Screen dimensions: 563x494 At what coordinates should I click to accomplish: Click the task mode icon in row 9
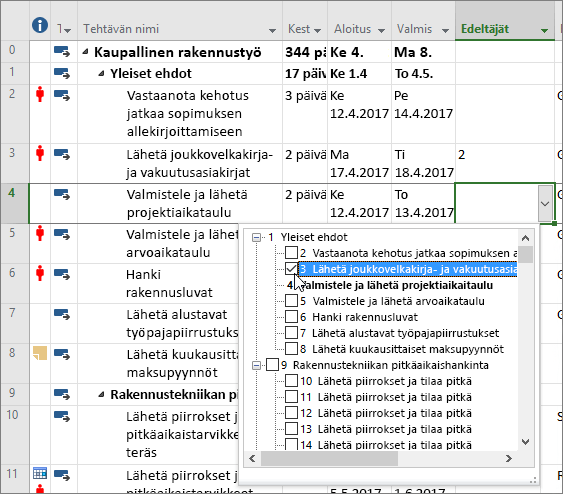click(62, 394)
